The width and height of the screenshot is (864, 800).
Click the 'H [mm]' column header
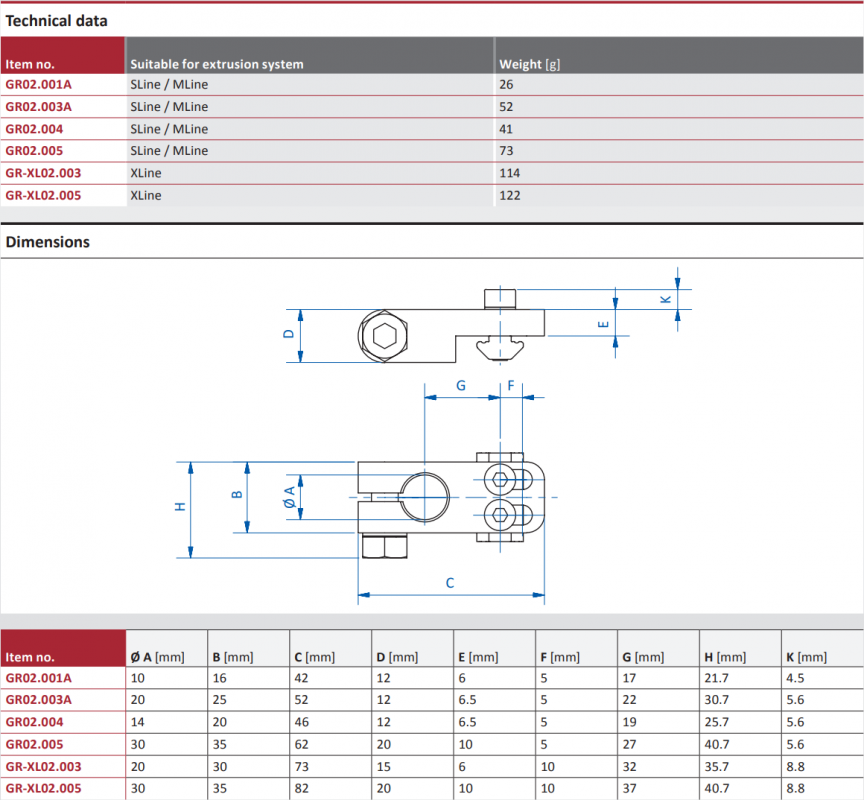click(725, 657)
